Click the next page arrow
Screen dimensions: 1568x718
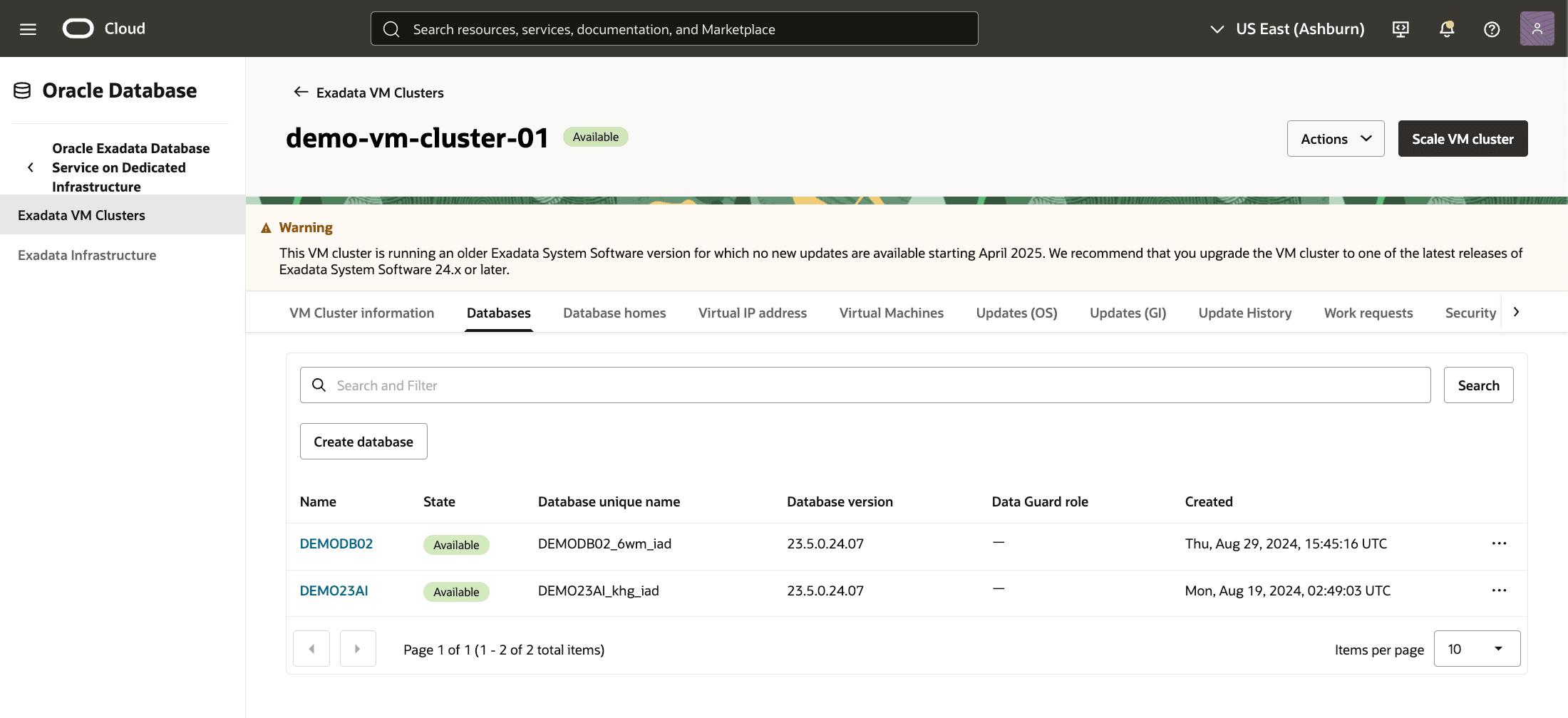tap(358, 648)
